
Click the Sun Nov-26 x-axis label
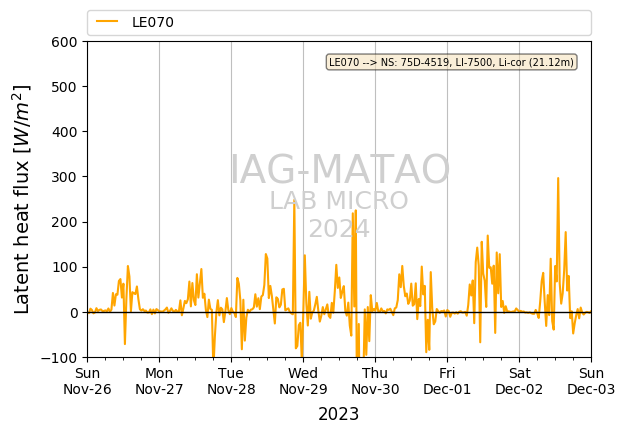pyautogui.click(x=87, y=381)
